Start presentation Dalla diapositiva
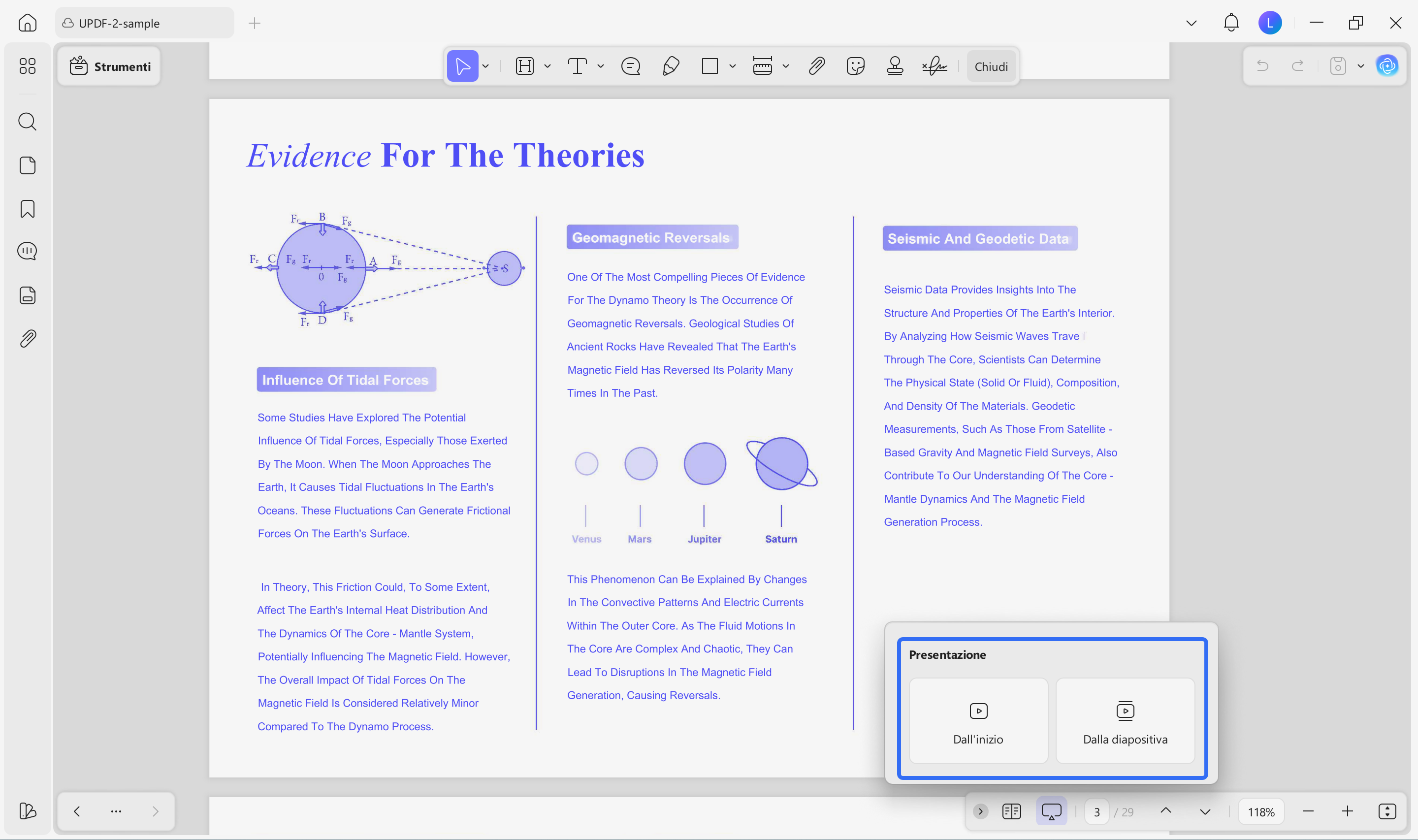 pos(1125,720)
